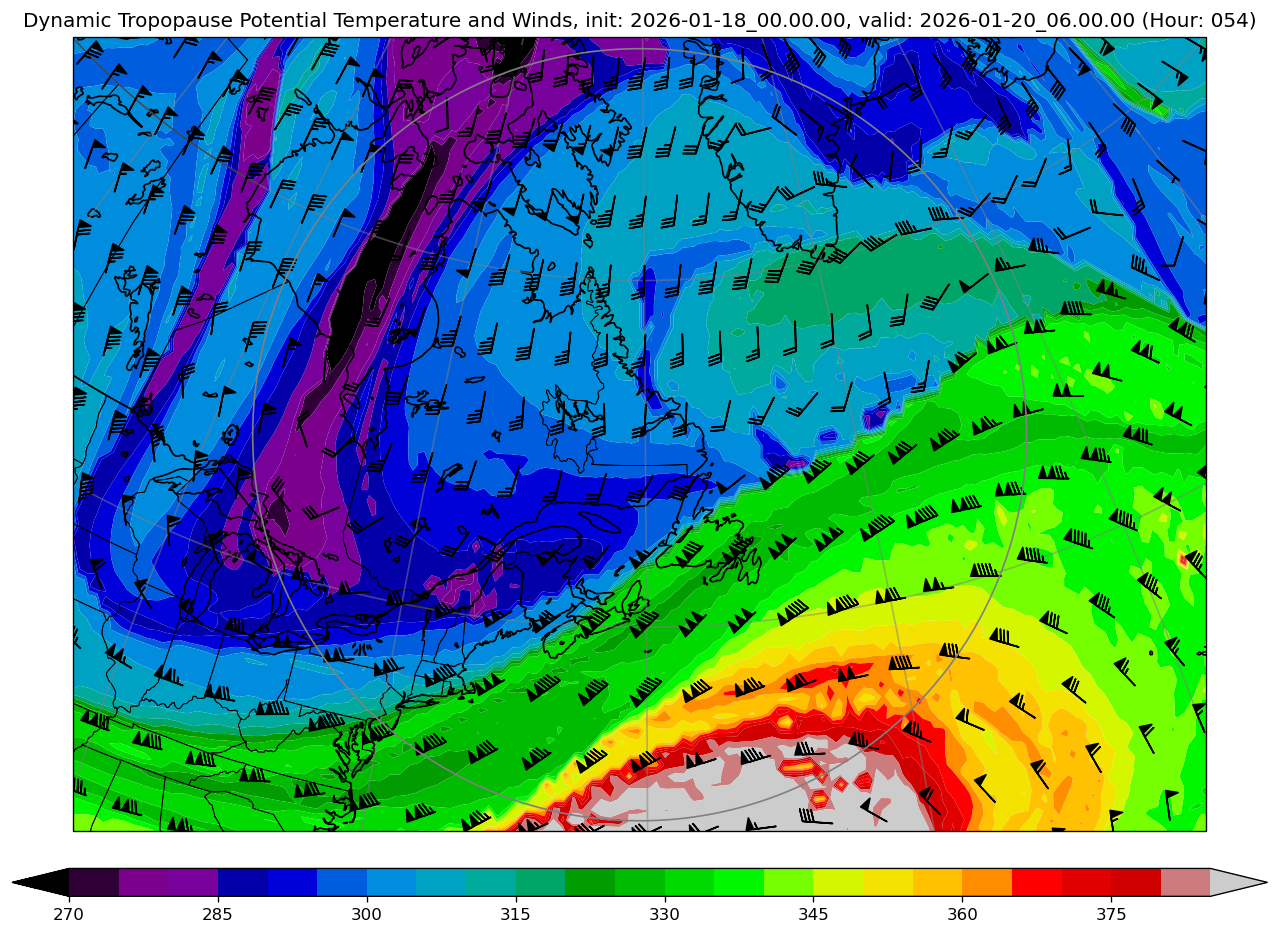
Task: Select the lime green swatch left of 345
Action: 788,882
